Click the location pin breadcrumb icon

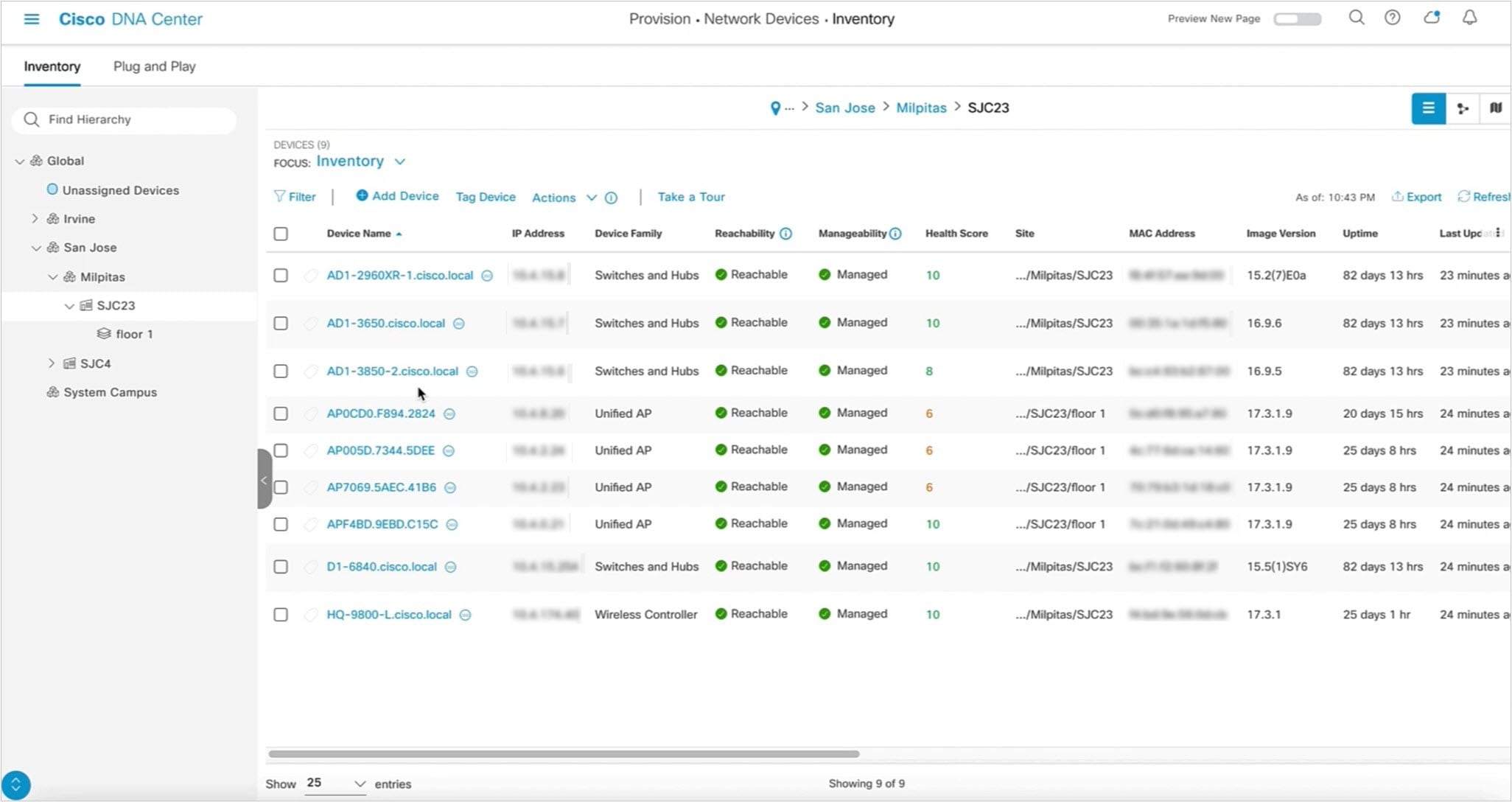(775, 108)
